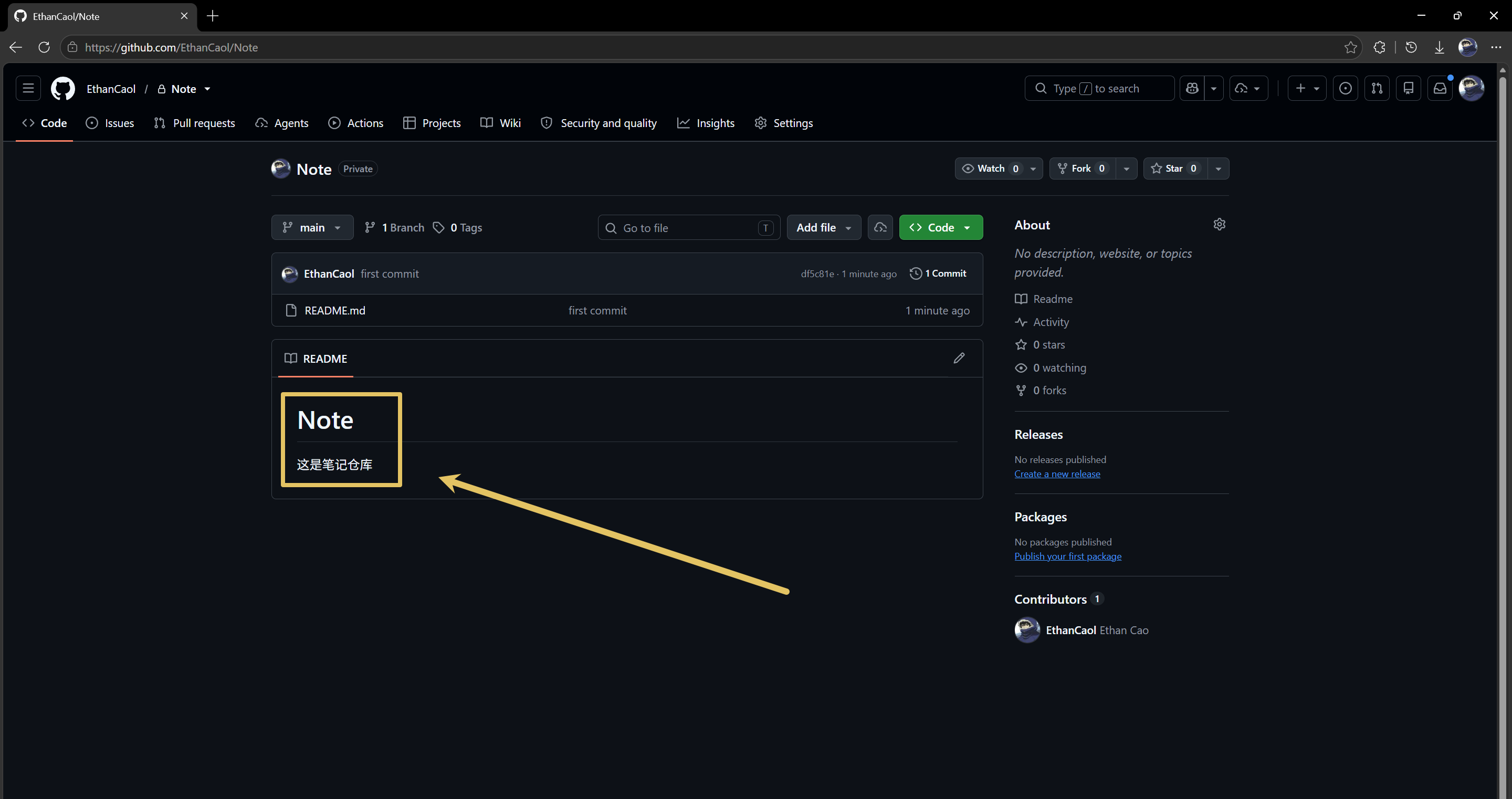Expand the main branch dropdown

312,228
